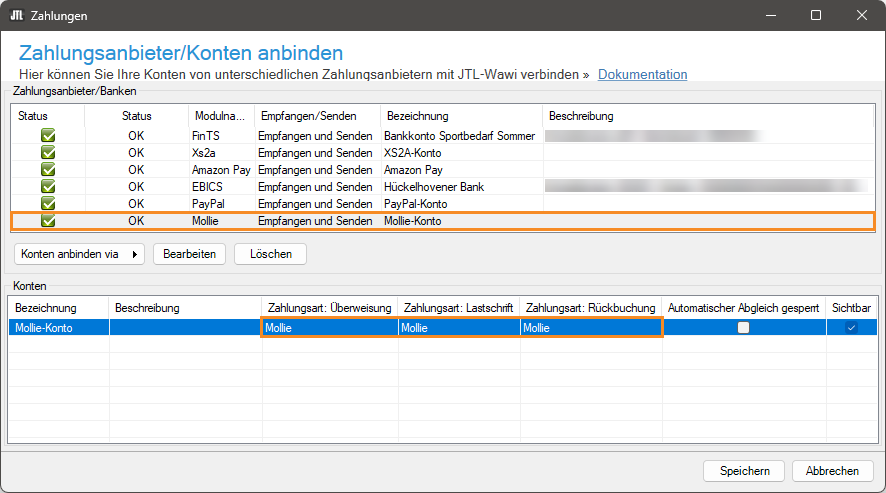The height and width of the screenshot is (493, 886).
Task: Sort by the Bezeichnung column header in Konten
Action: point(46,308)
